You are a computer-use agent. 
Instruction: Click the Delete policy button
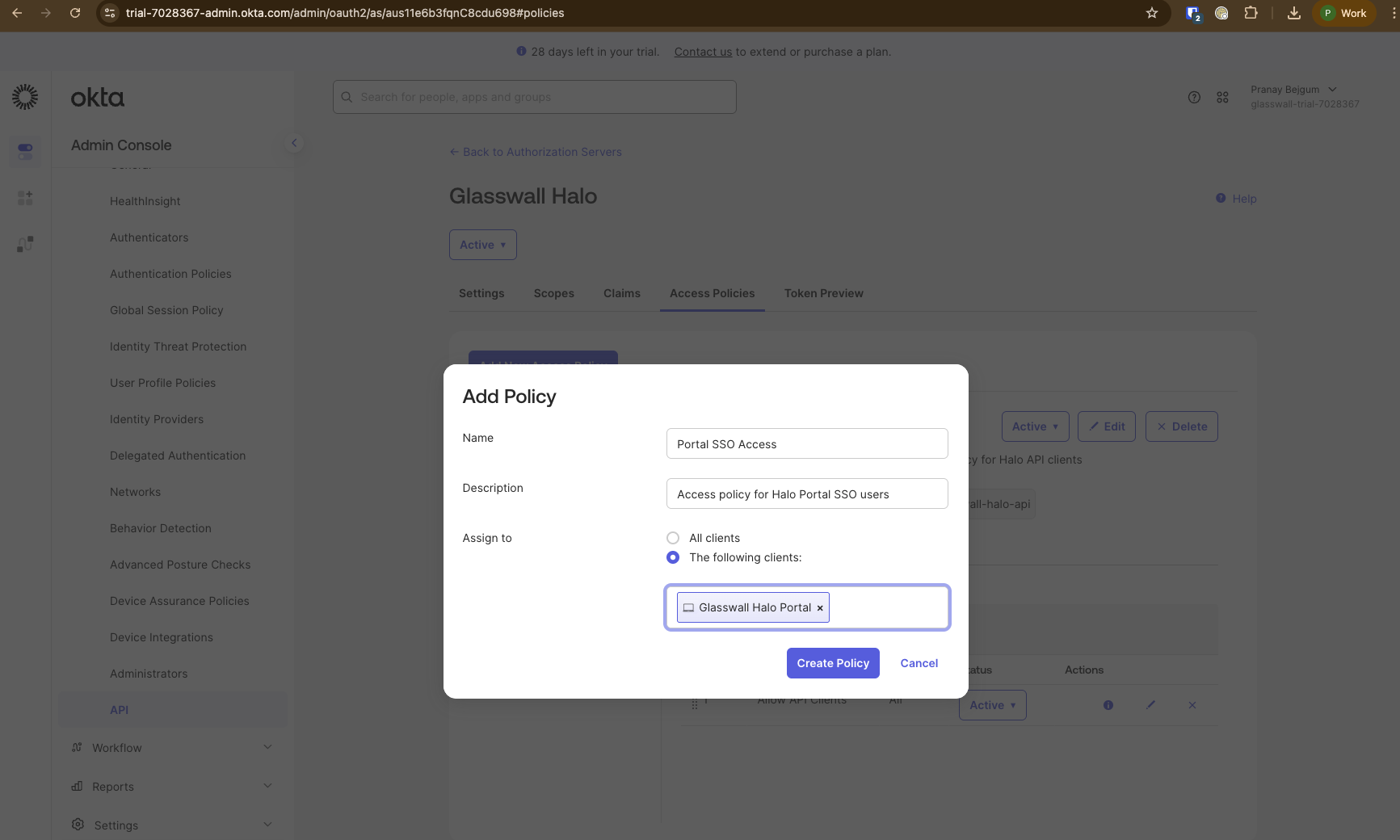(1182, 426)
